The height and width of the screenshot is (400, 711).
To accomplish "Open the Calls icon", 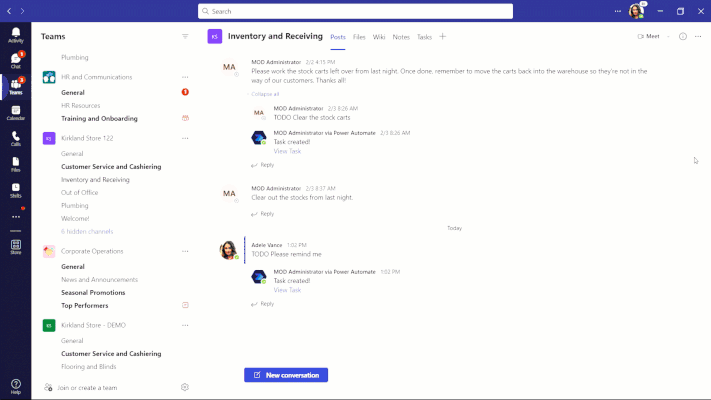I will pos(15,138).
